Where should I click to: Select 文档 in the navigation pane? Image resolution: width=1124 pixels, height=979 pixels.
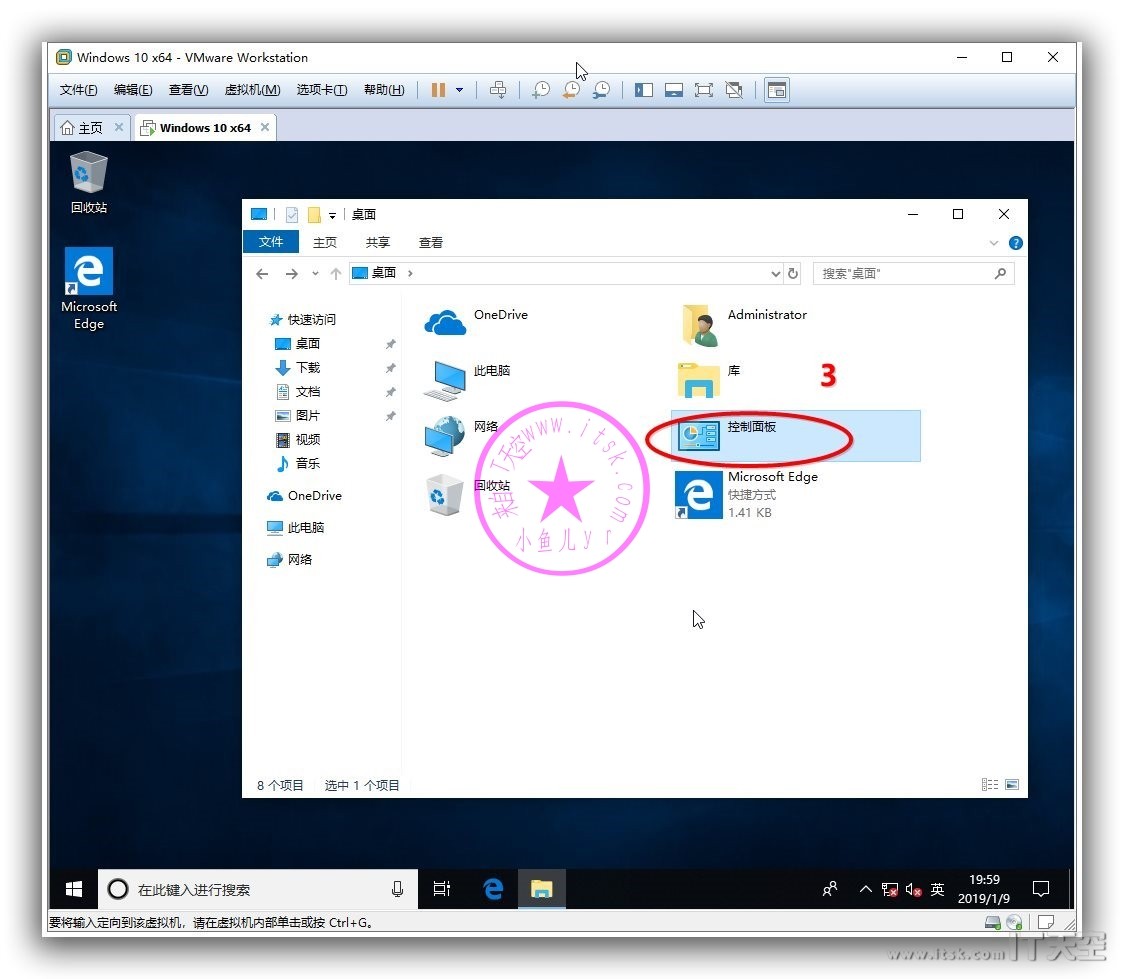(x=298, y=391)
